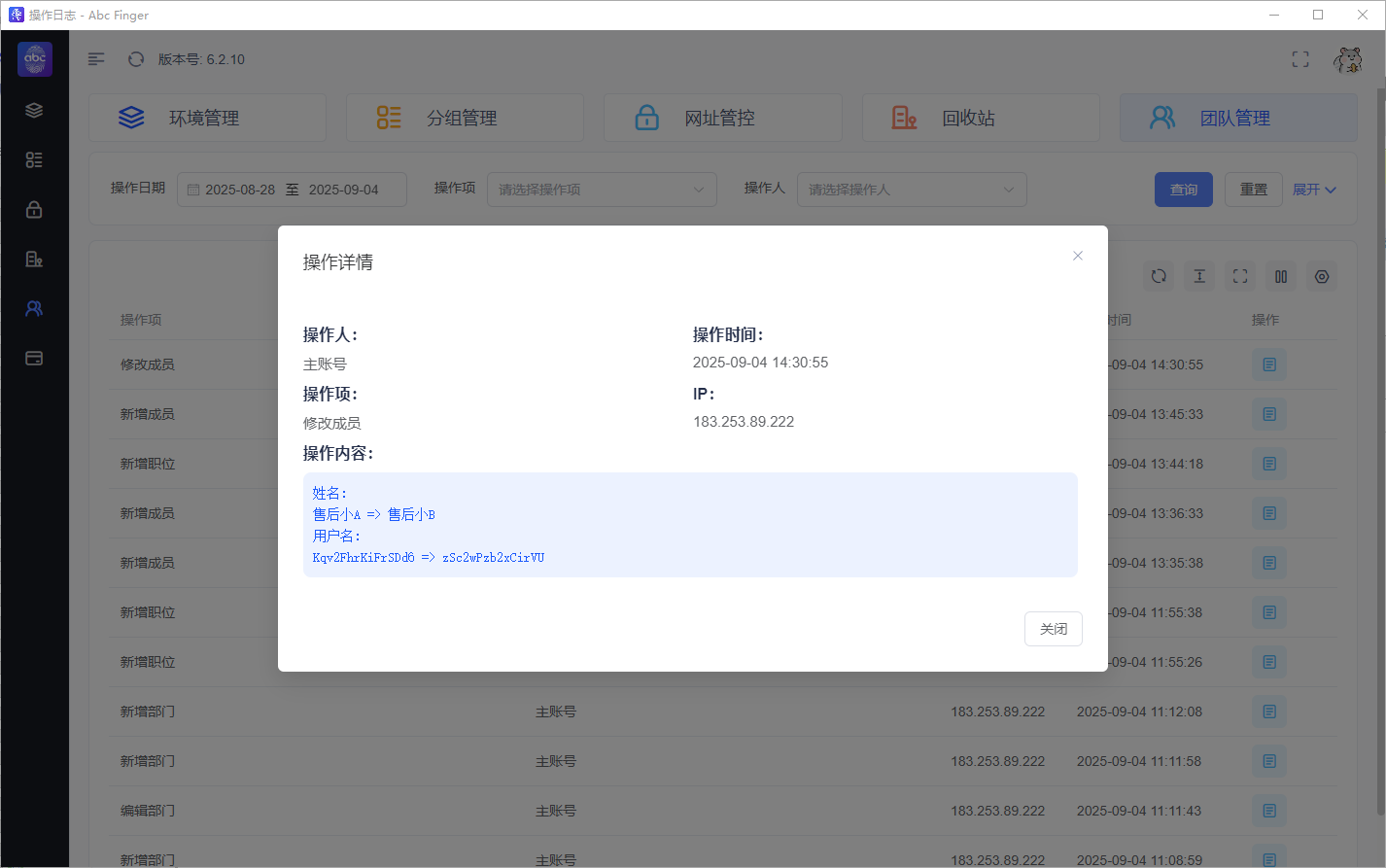Click the username change line in dialog
Image resolution: width=1386 pixels, height=868 pixels.
pyautogui.click(x=429, y=558)
